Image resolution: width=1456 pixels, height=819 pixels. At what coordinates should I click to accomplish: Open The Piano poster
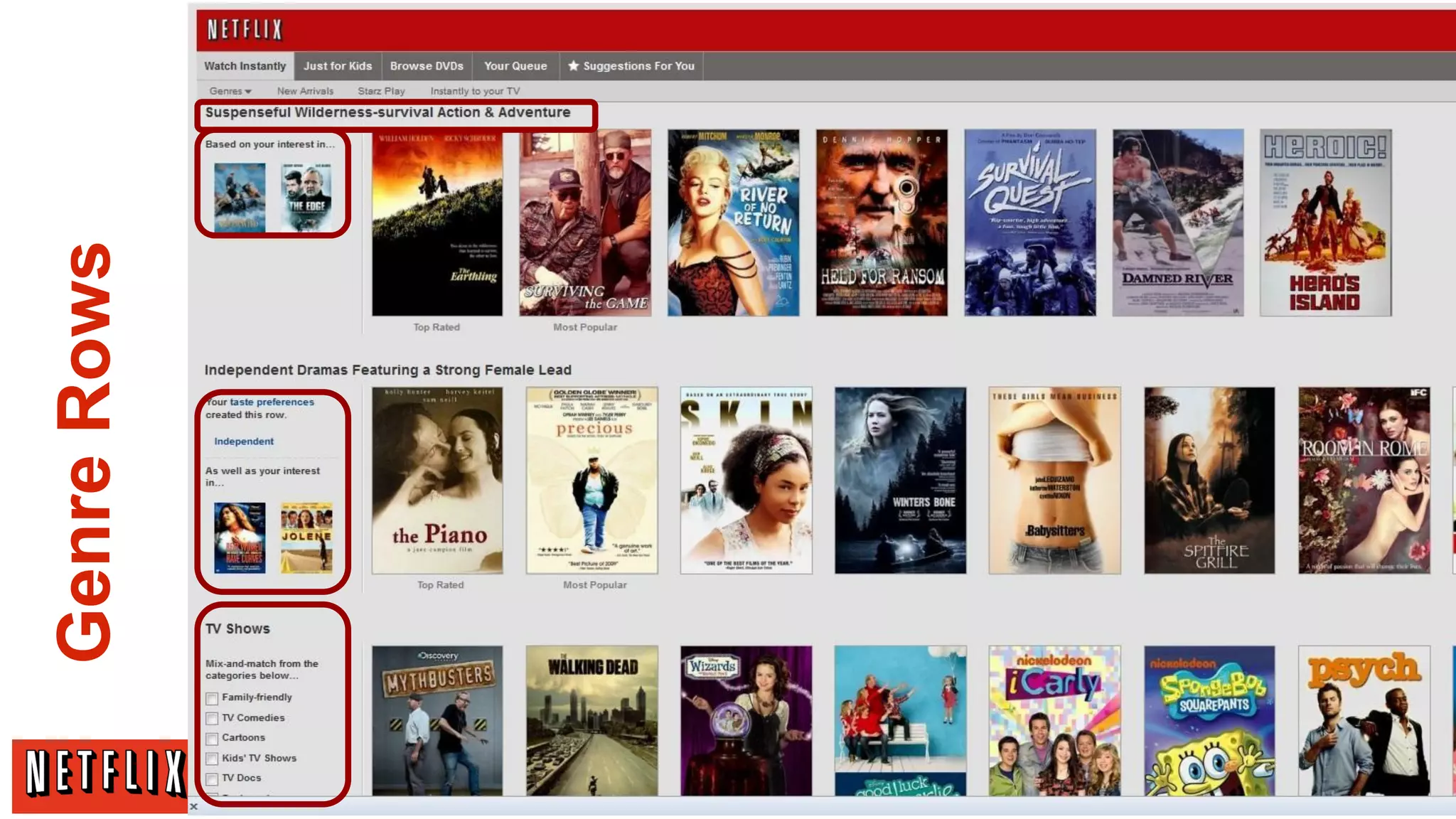click(437, 481)
